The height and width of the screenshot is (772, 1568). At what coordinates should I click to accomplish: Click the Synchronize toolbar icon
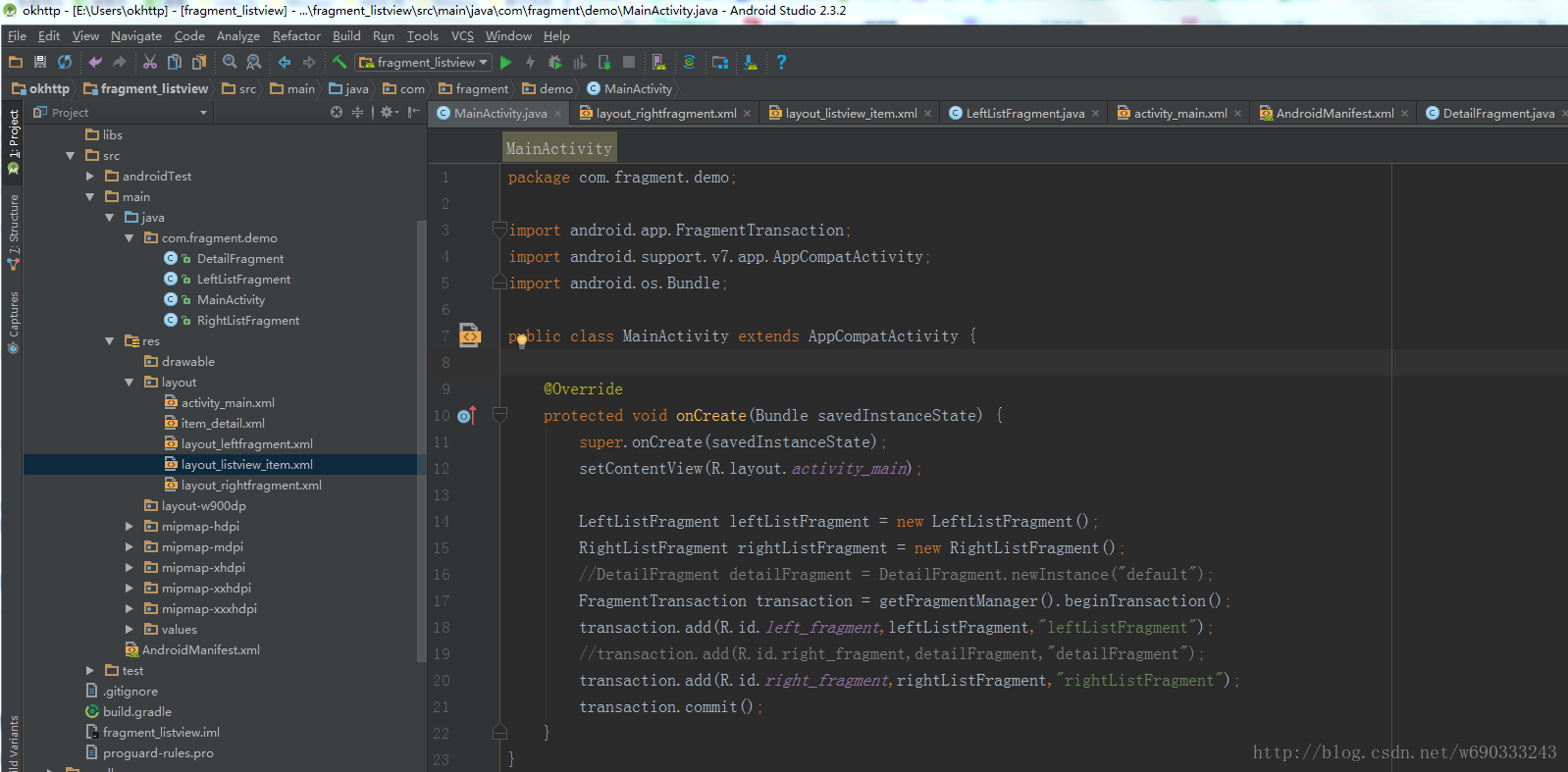click(x=65, y=62)
